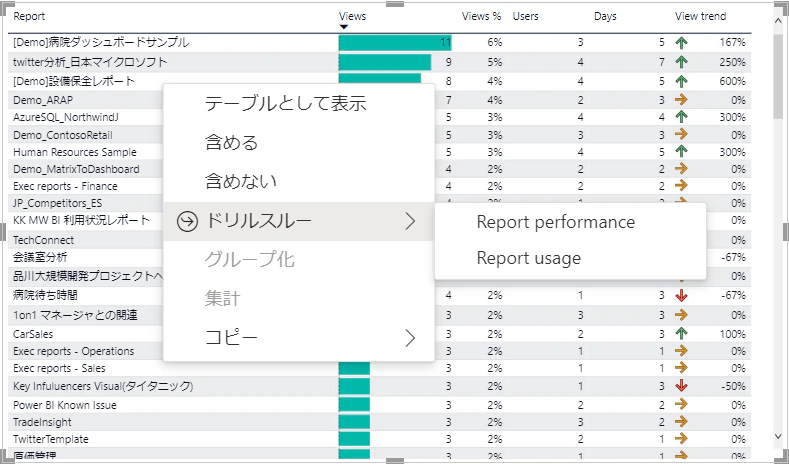Choose 含める from context menu
789x464 pixels.
tap(298, 142)
